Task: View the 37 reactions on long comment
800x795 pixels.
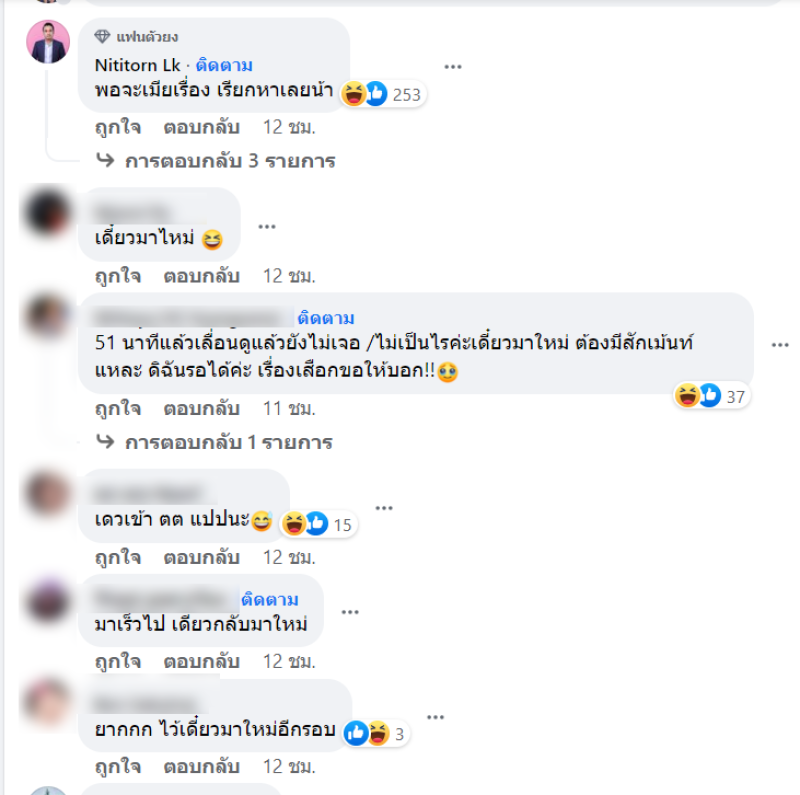Action: [x=711, y=395]
